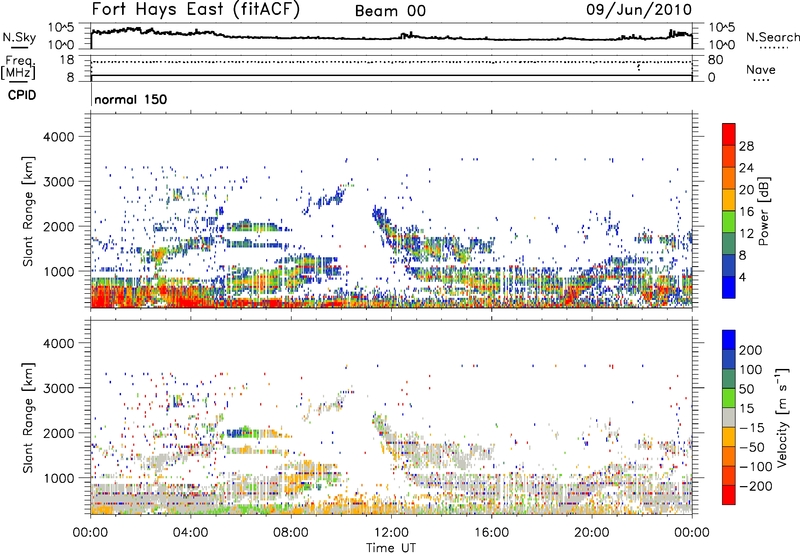Click the '04:00' time axis label

click(190, 533)
